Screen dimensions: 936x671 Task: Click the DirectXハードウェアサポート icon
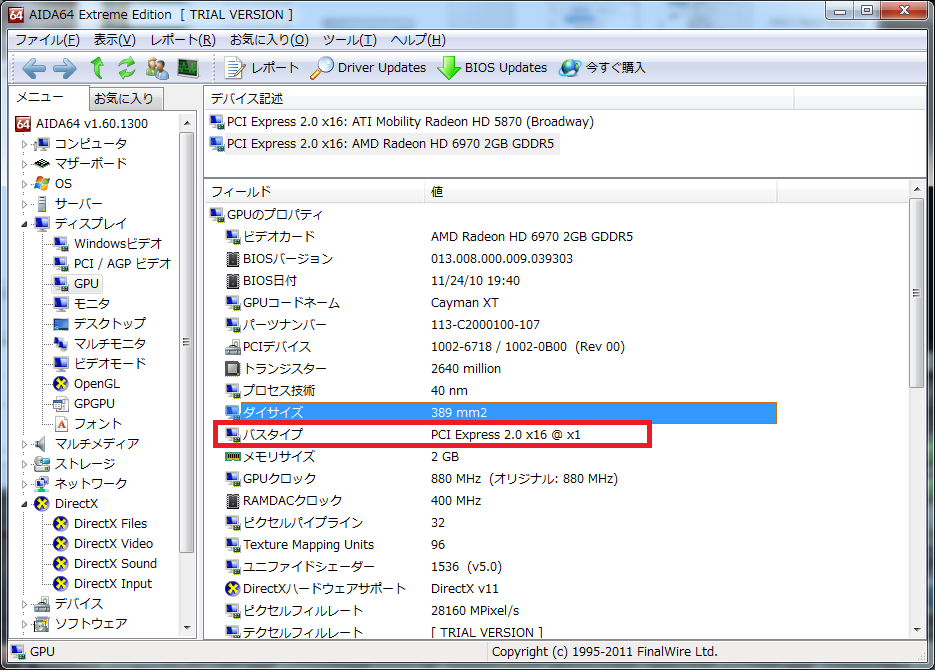pyautogui.click(x=233, y=589)
